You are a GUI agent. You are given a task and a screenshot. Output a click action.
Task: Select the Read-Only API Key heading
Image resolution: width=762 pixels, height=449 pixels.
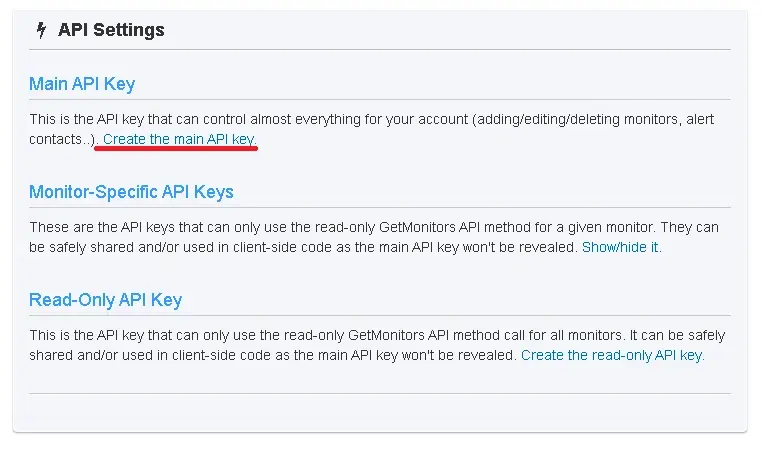click(x=105, y=300)
